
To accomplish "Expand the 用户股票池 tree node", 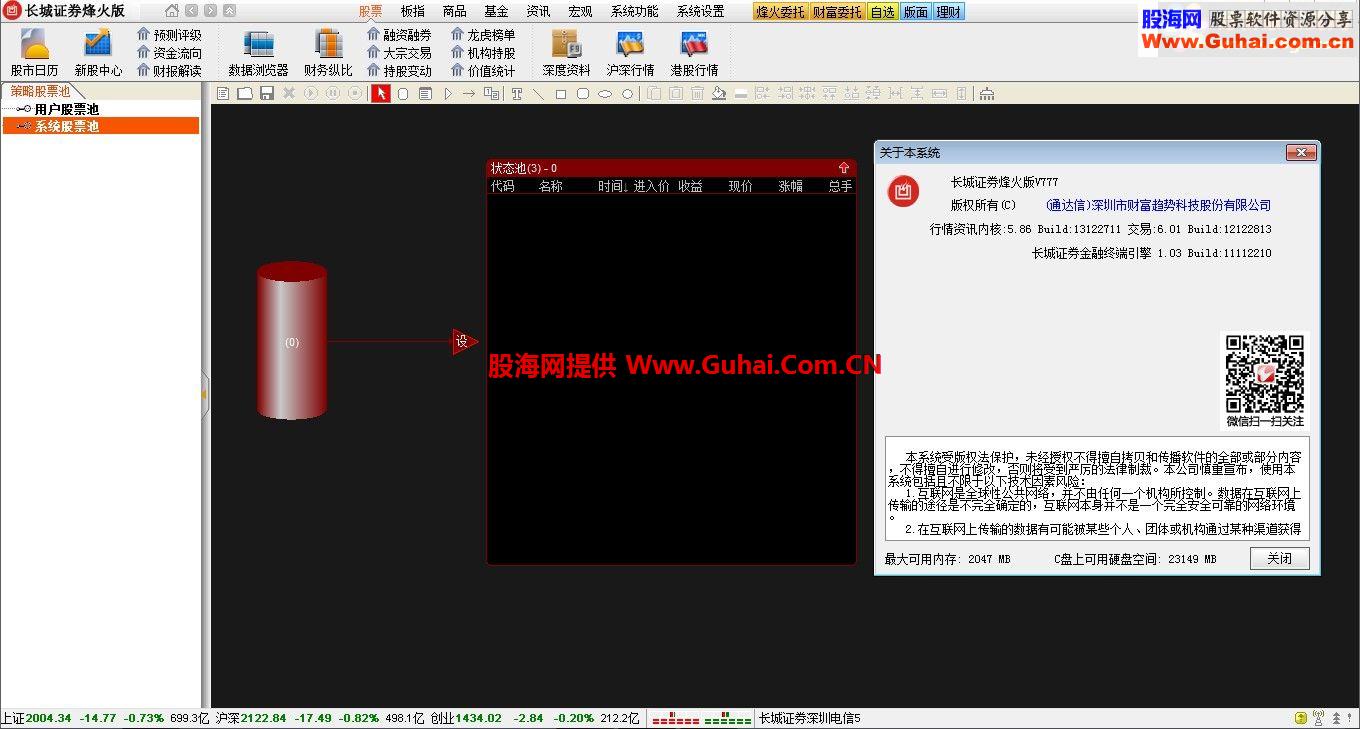I will click(x=23, y=109).
